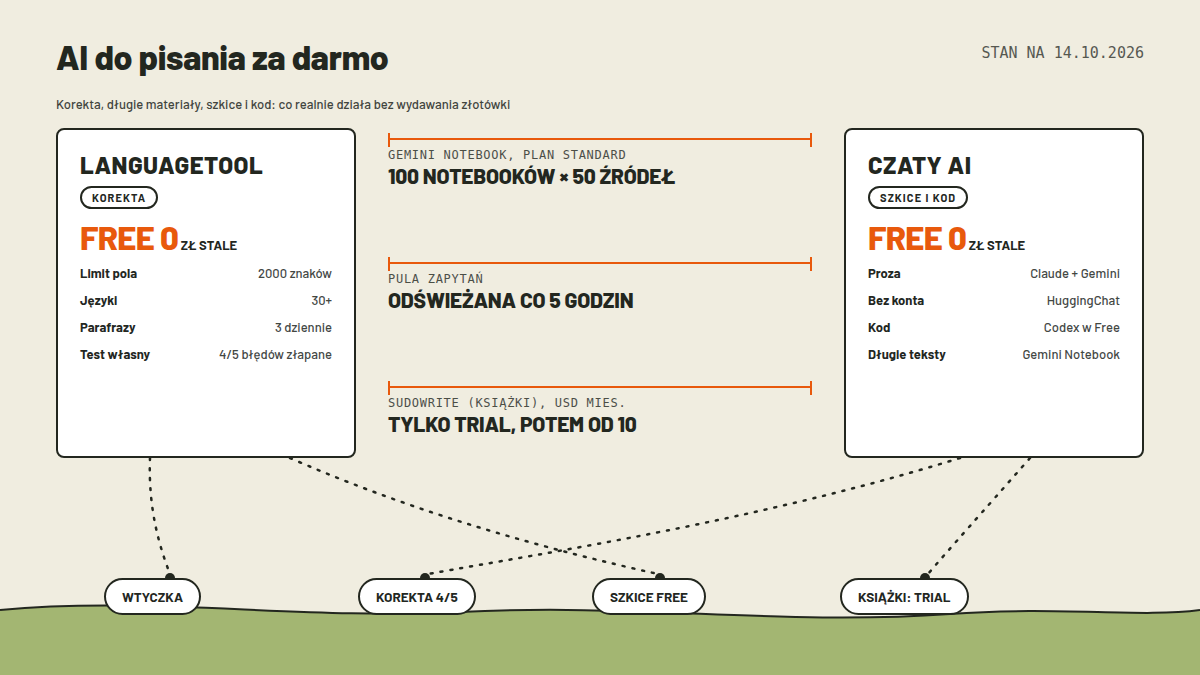The image size is (1200, 675).
Task: Click the "Bez konta" row label
Action: point(896,300)
